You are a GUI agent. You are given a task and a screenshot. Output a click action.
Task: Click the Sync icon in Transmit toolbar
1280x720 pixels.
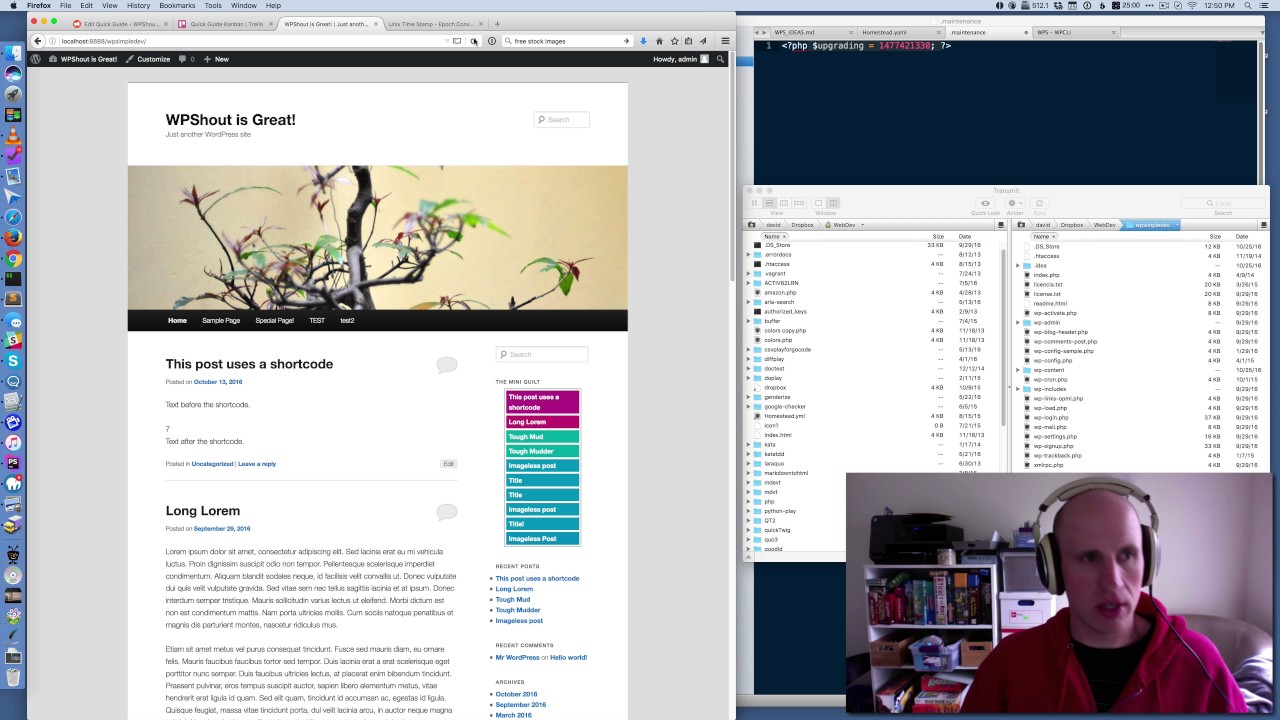click(1039, 203)
